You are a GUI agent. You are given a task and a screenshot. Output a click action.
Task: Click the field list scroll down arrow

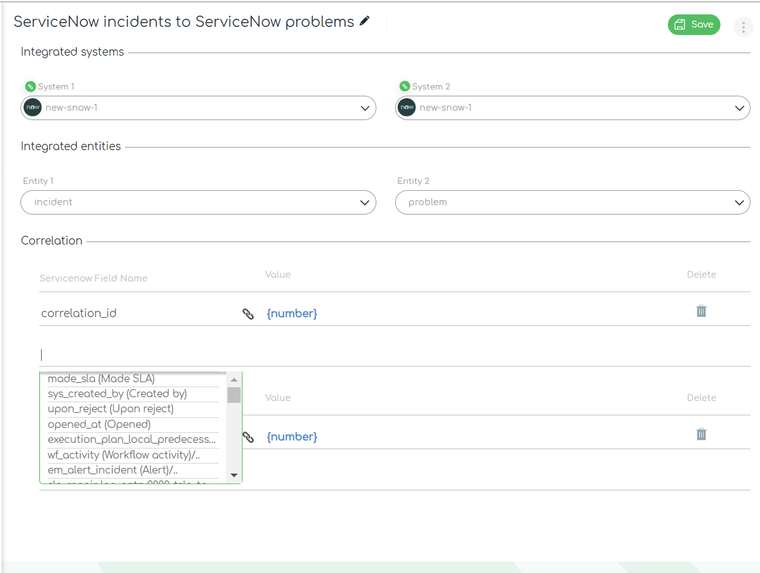(x=234, y=475)
